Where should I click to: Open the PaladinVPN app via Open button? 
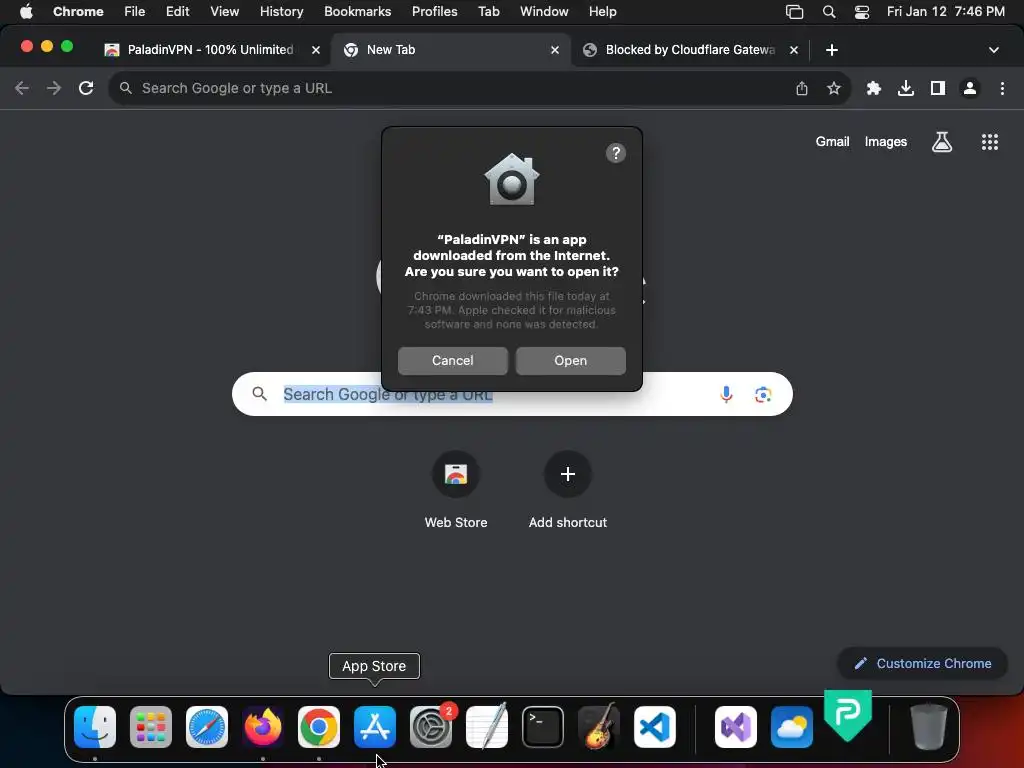[570, 360]
